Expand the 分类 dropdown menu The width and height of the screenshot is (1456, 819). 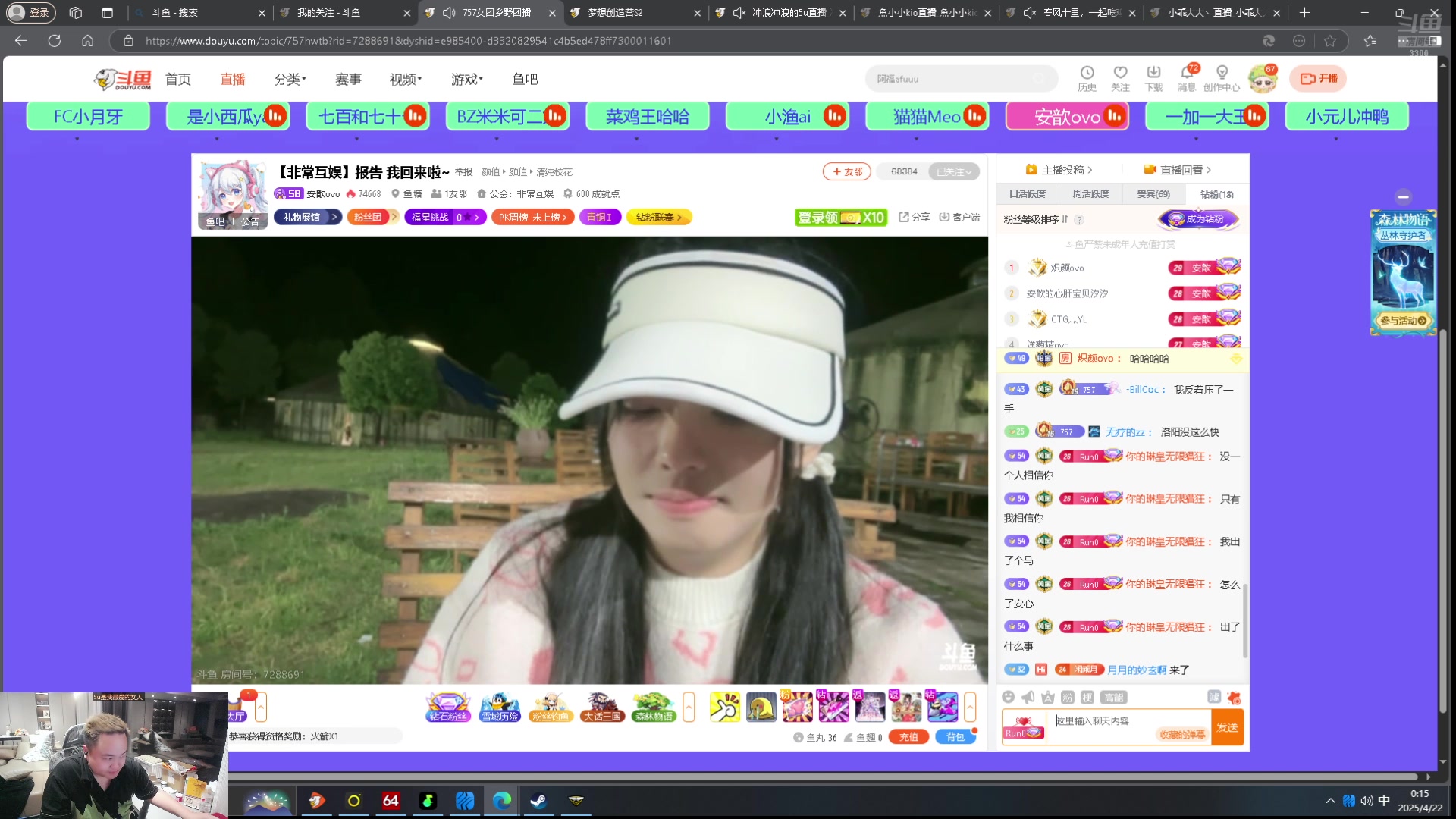(290, 79)
